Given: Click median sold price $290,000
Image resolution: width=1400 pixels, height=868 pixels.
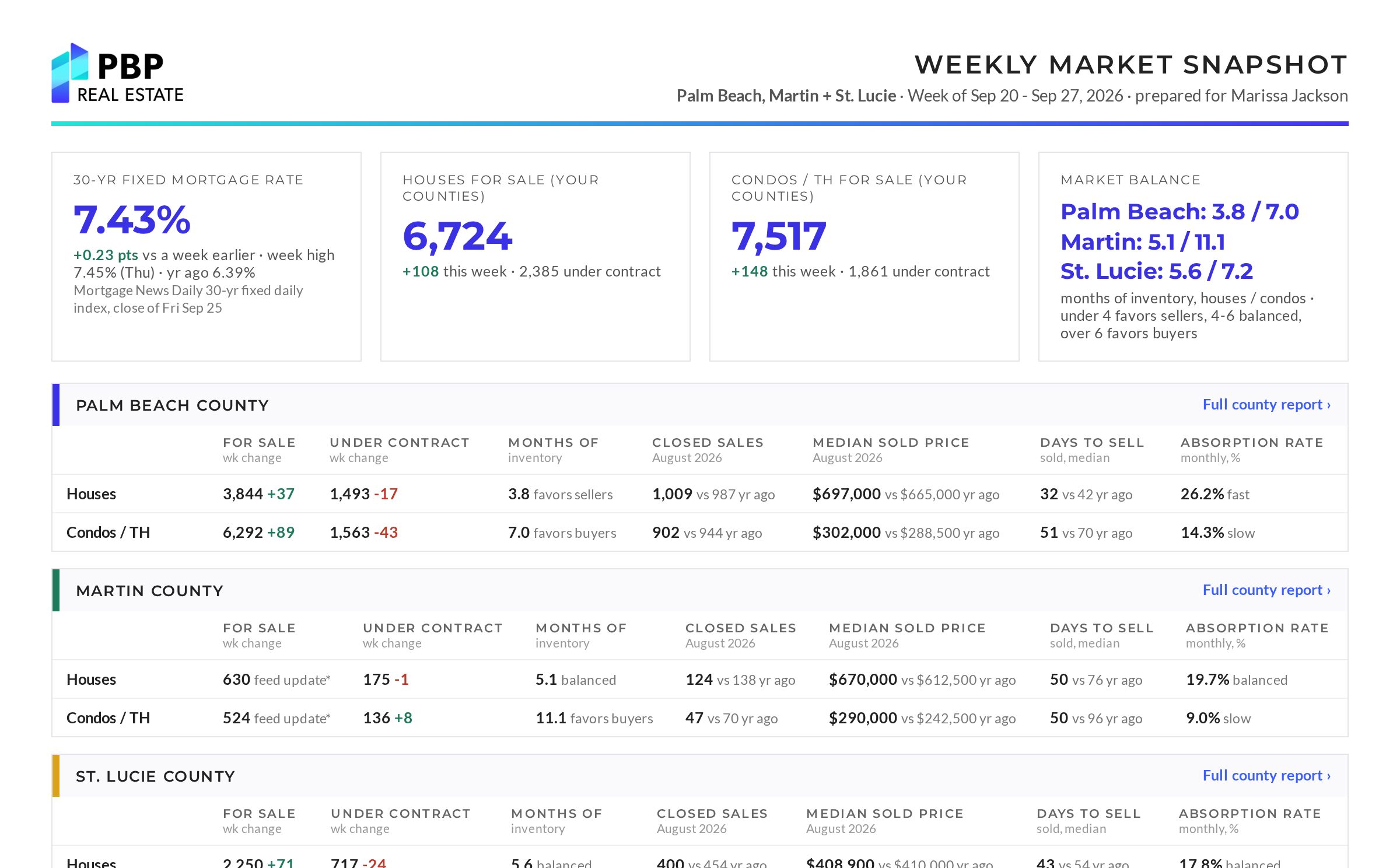Looking at the screenshot, I should pos(863,718).
